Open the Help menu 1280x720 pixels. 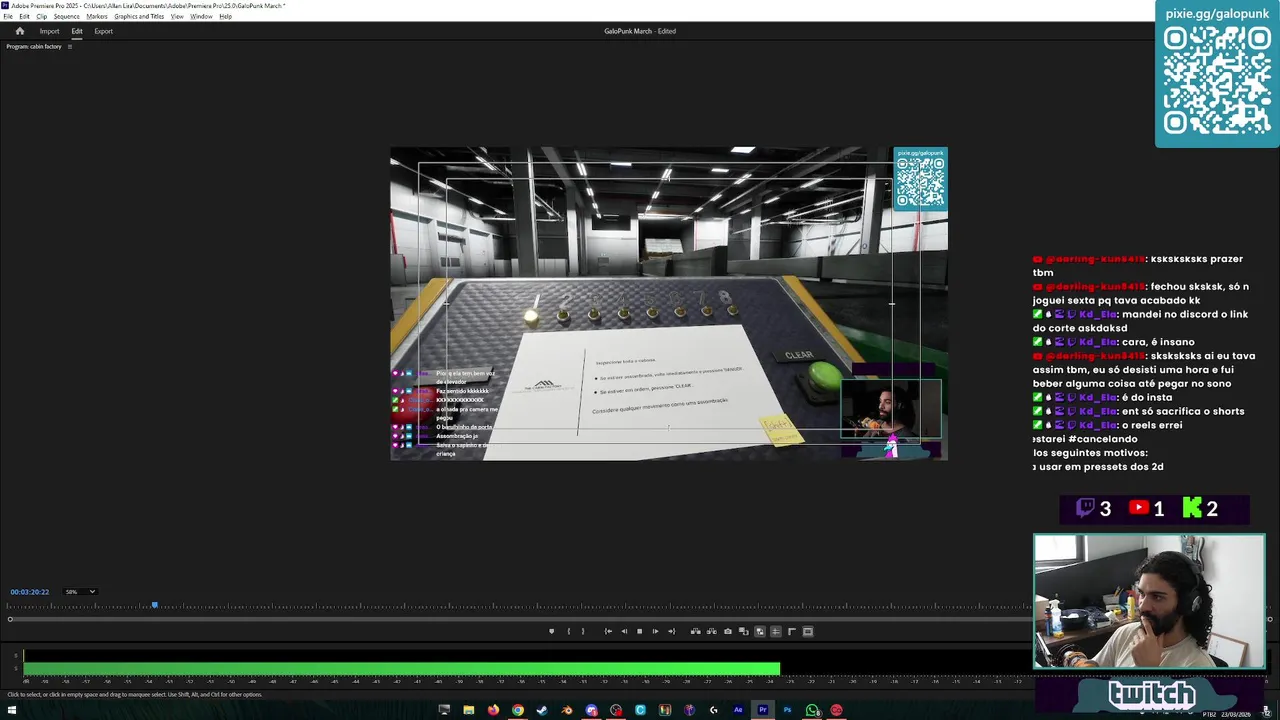click(x=225, y=17)
